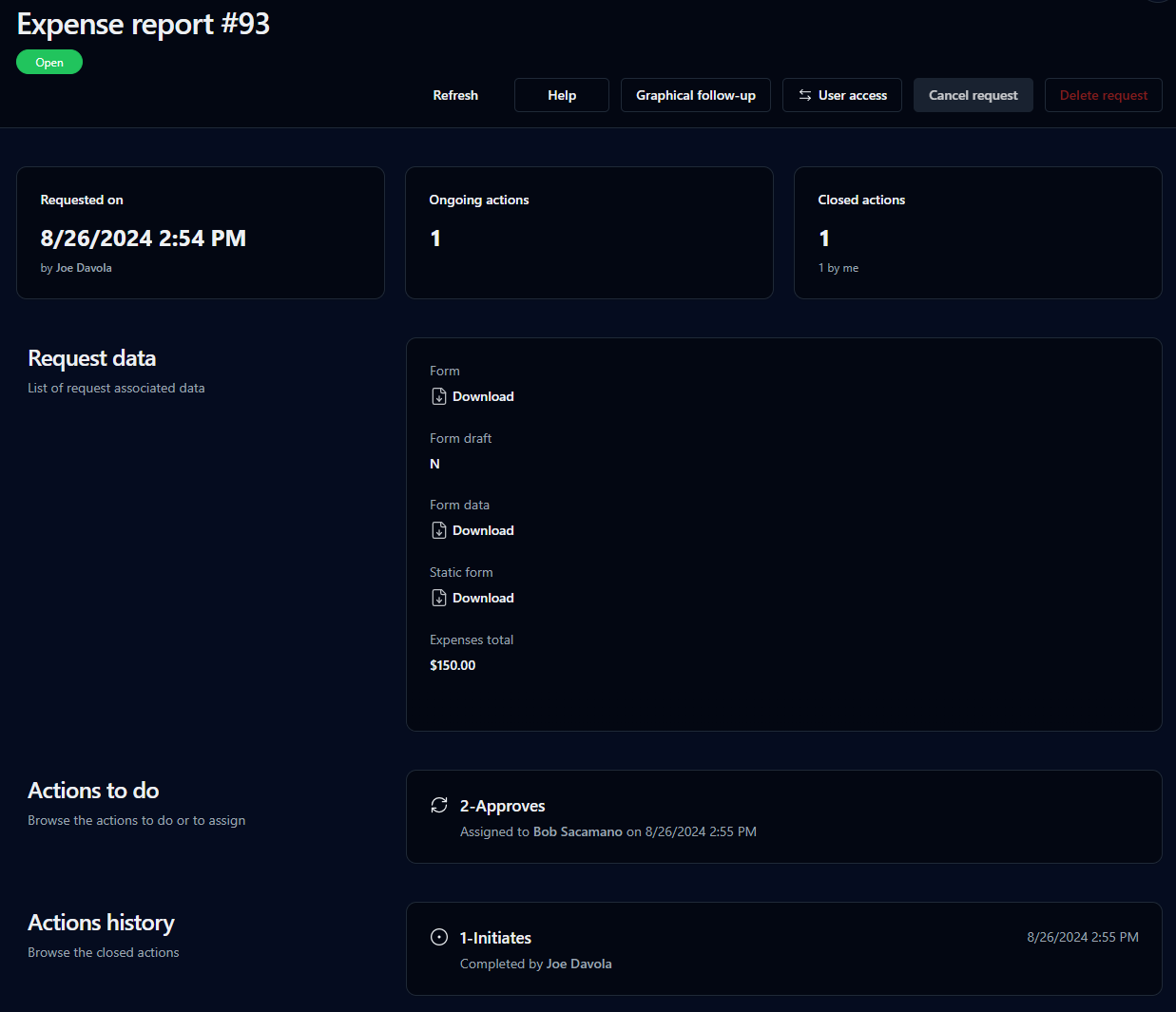
Task: Click the Form download file icon
Action: [438, 396]
